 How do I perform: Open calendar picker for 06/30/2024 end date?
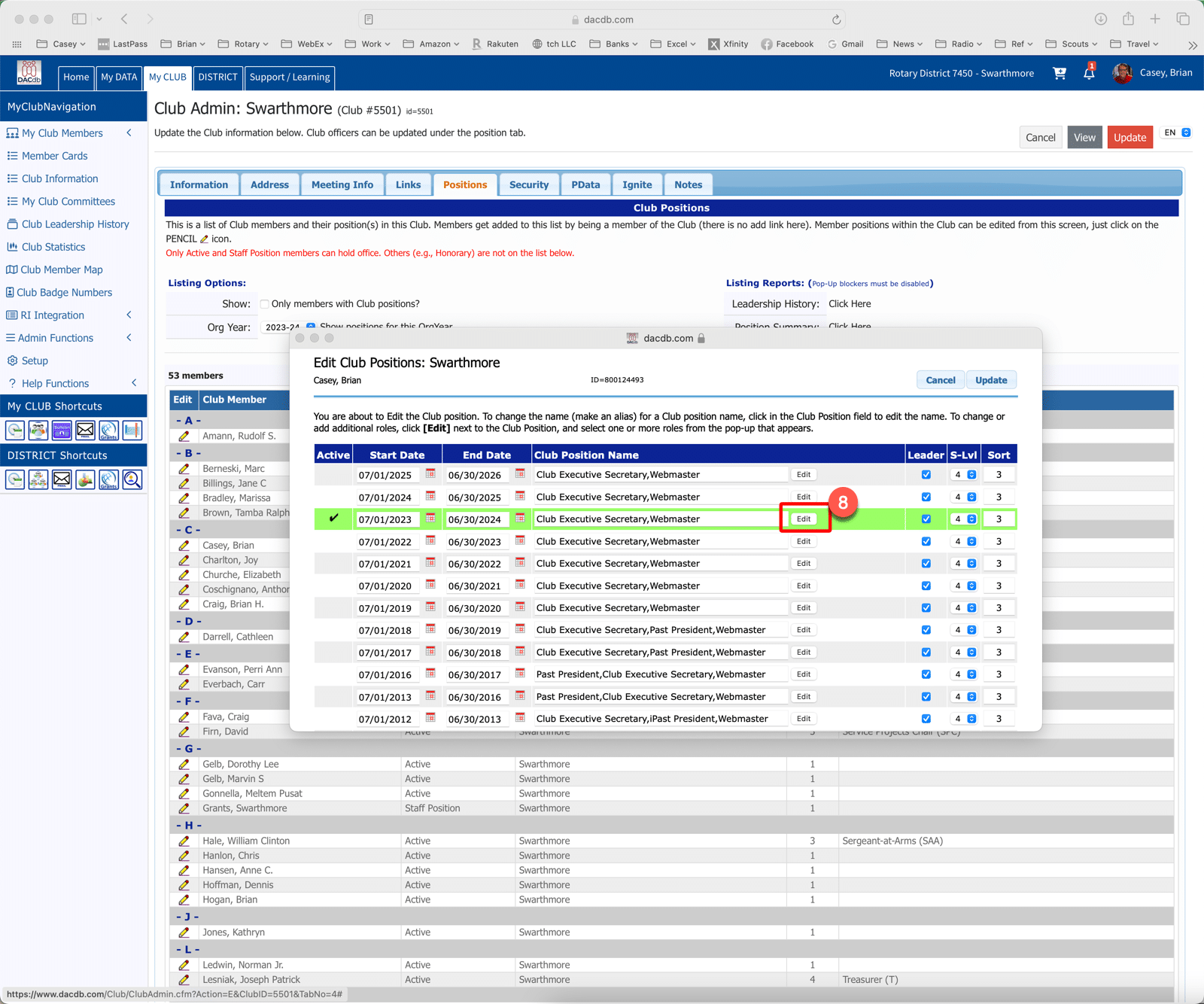click(x=520, y=519)
